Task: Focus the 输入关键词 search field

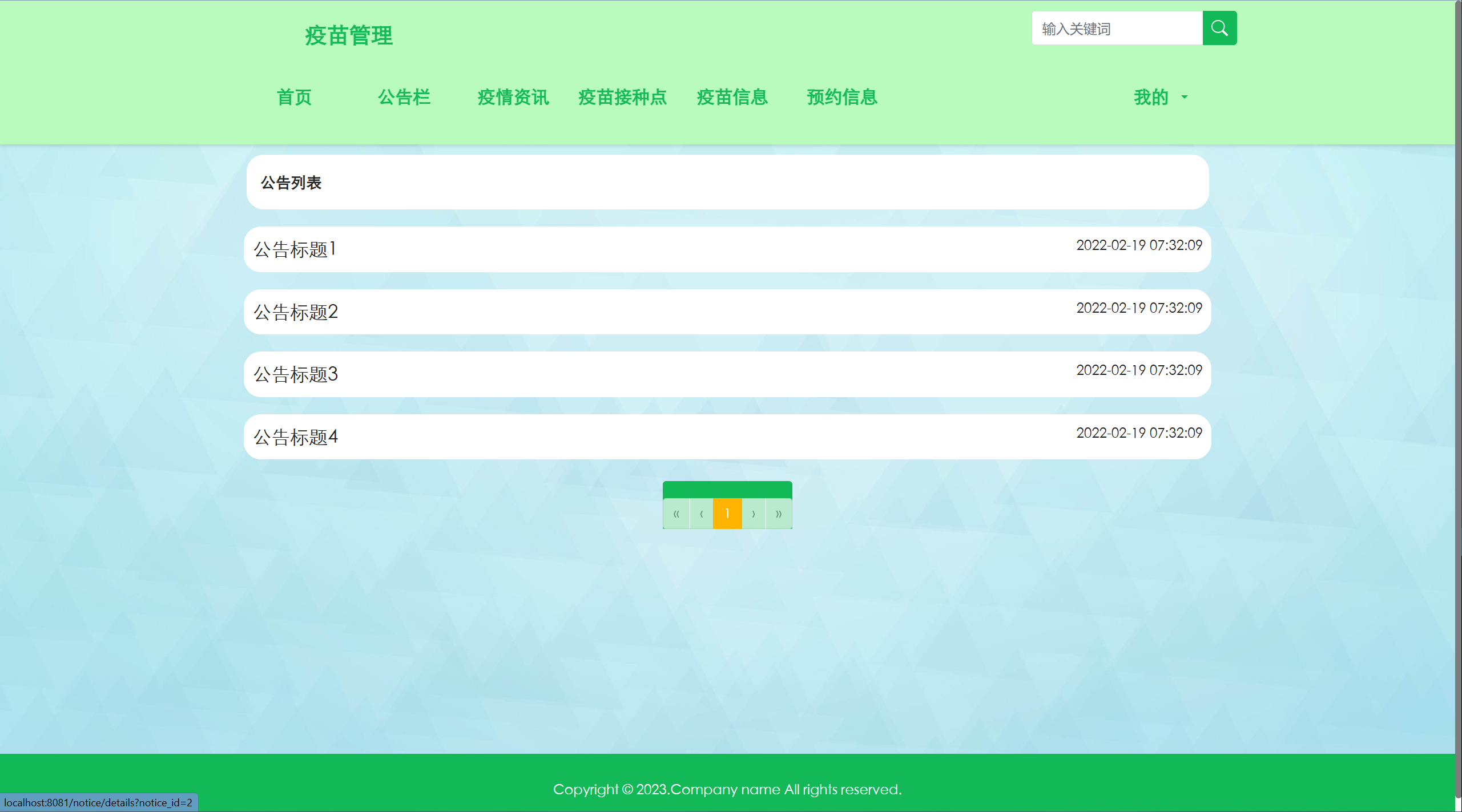Action: coord(1117,28)
